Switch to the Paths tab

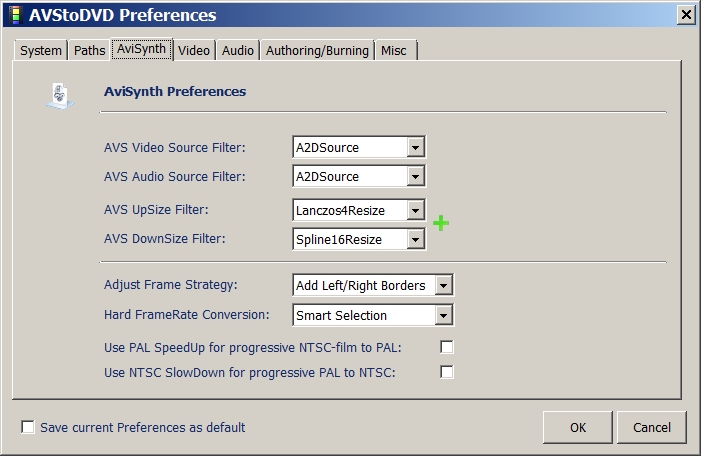(x=89, y=50)
